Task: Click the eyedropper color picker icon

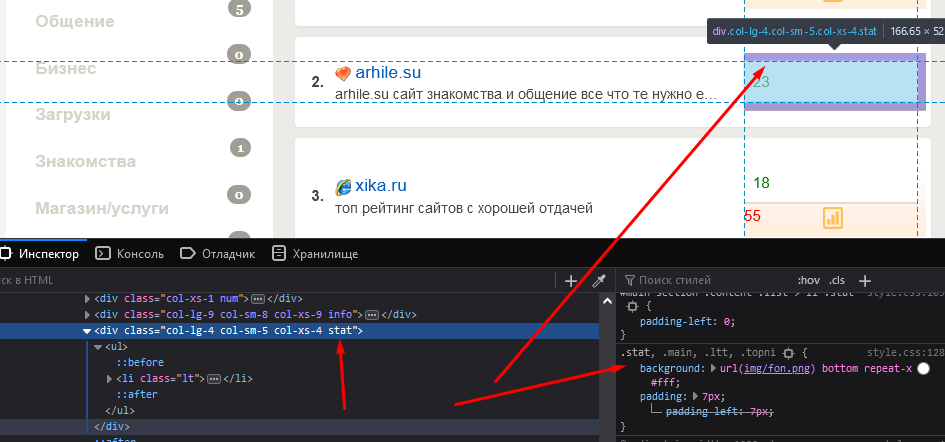Action: point(599,281)
